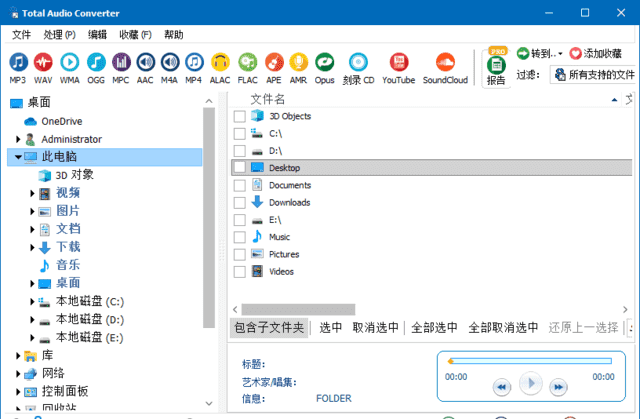Toggle 包含子文件夹 button
The image size is (640, 419).
pyautogui.click(x=269, y=328)
